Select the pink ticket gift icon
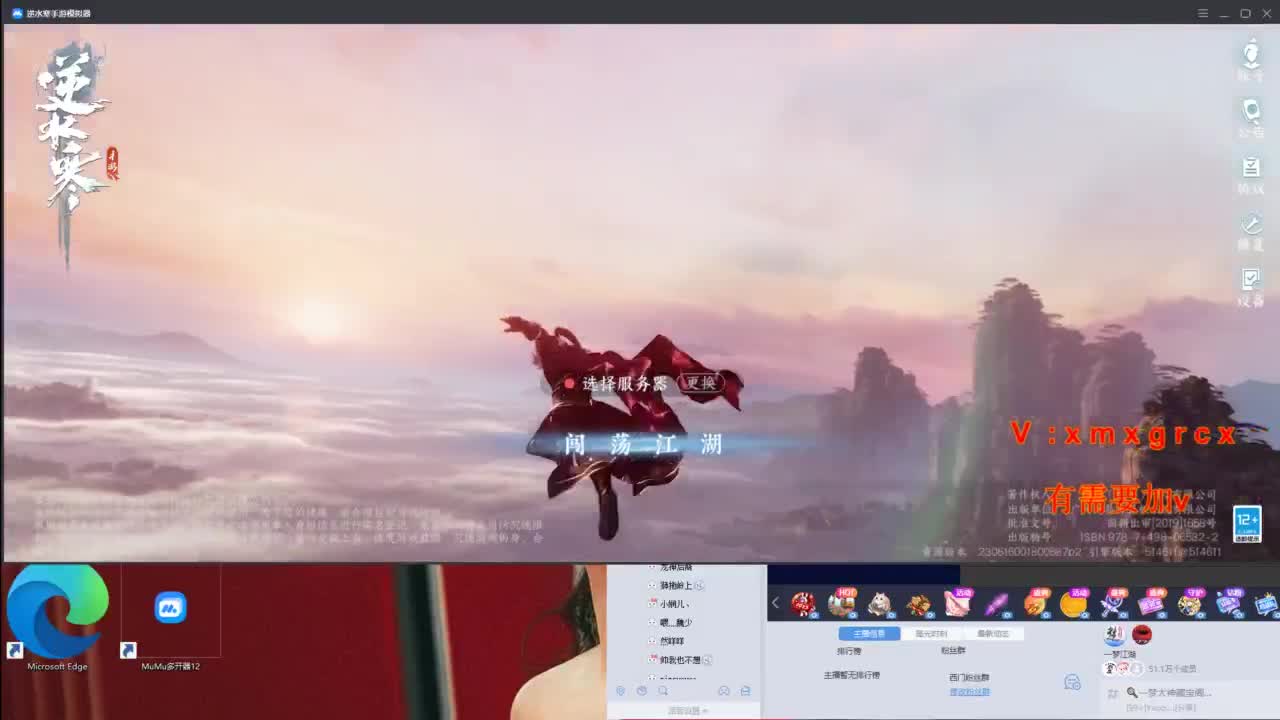 point(1151,603)
